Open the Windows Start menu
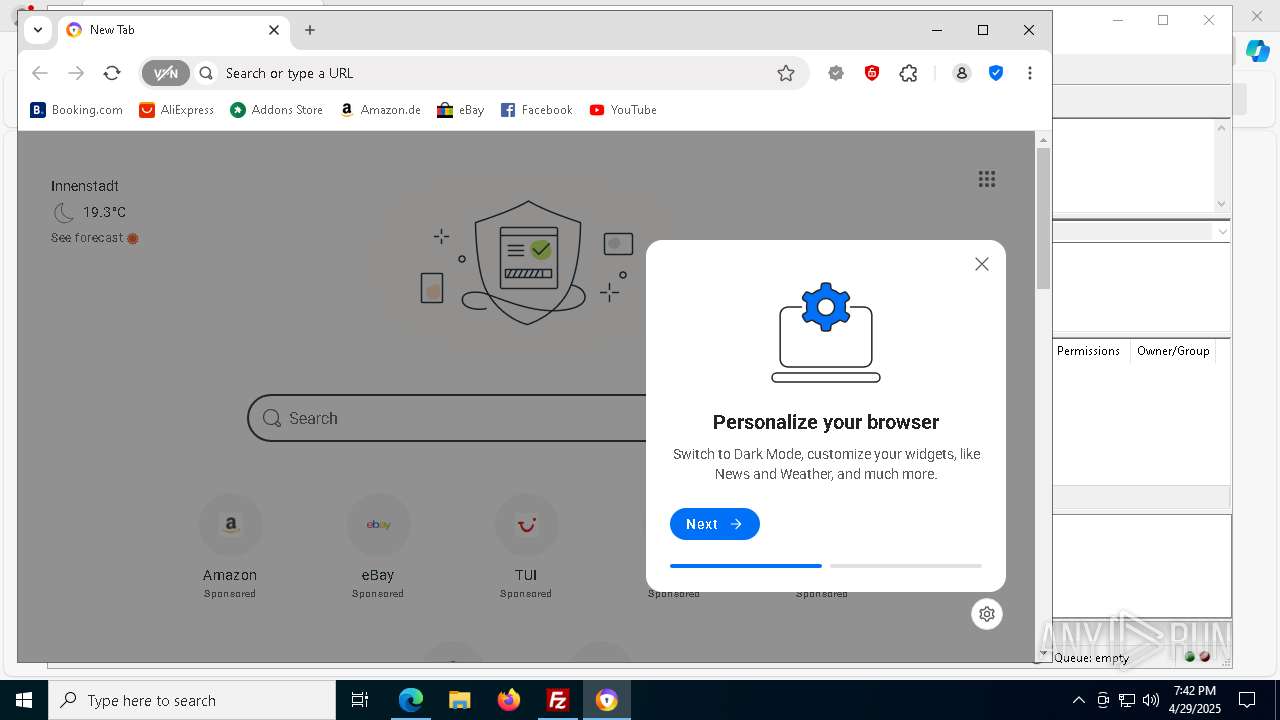Viewport: 1280px width, 720px height. tap(24, 700)
